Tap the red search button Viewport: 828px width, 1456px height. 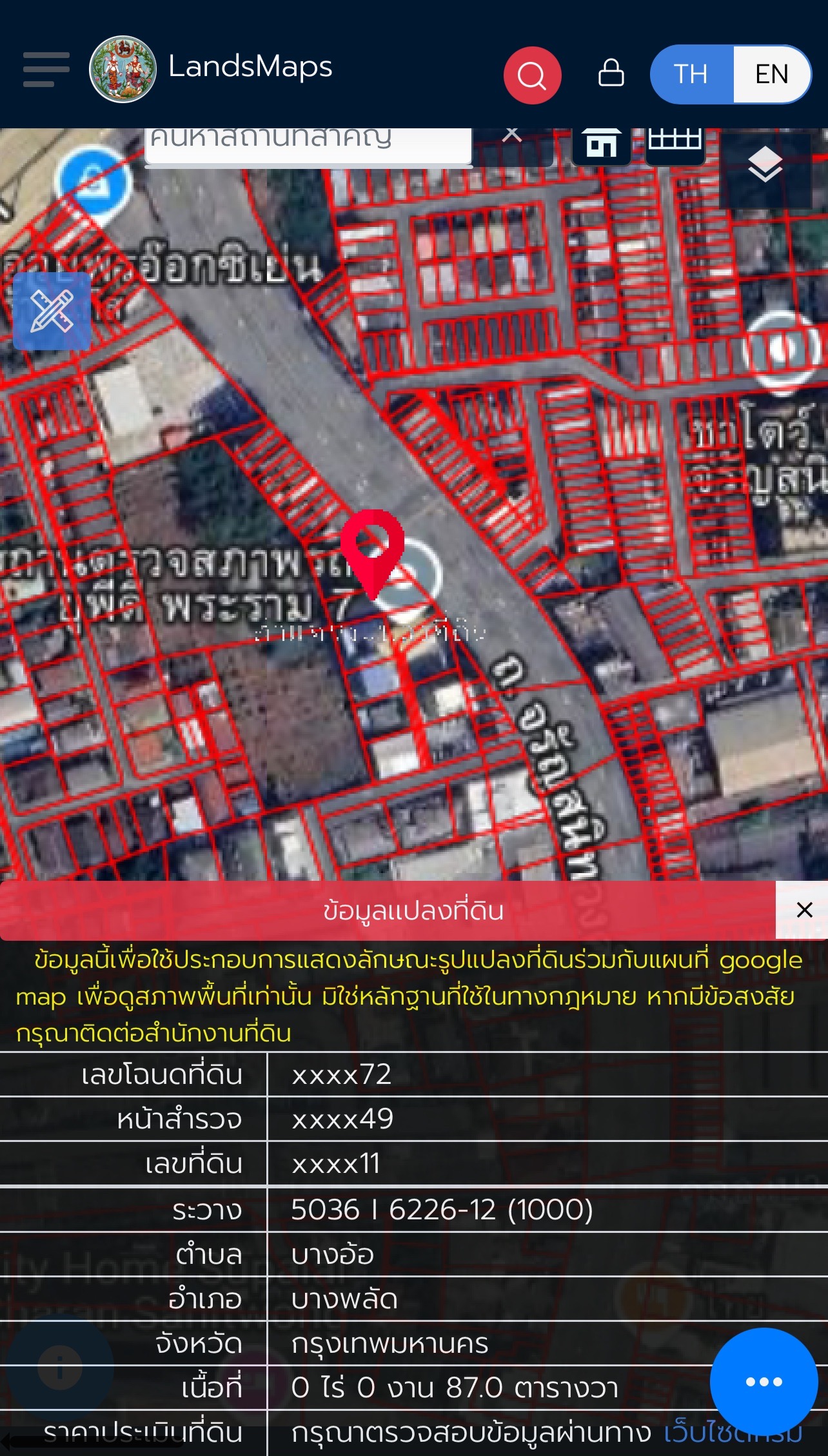coord(532,75)
